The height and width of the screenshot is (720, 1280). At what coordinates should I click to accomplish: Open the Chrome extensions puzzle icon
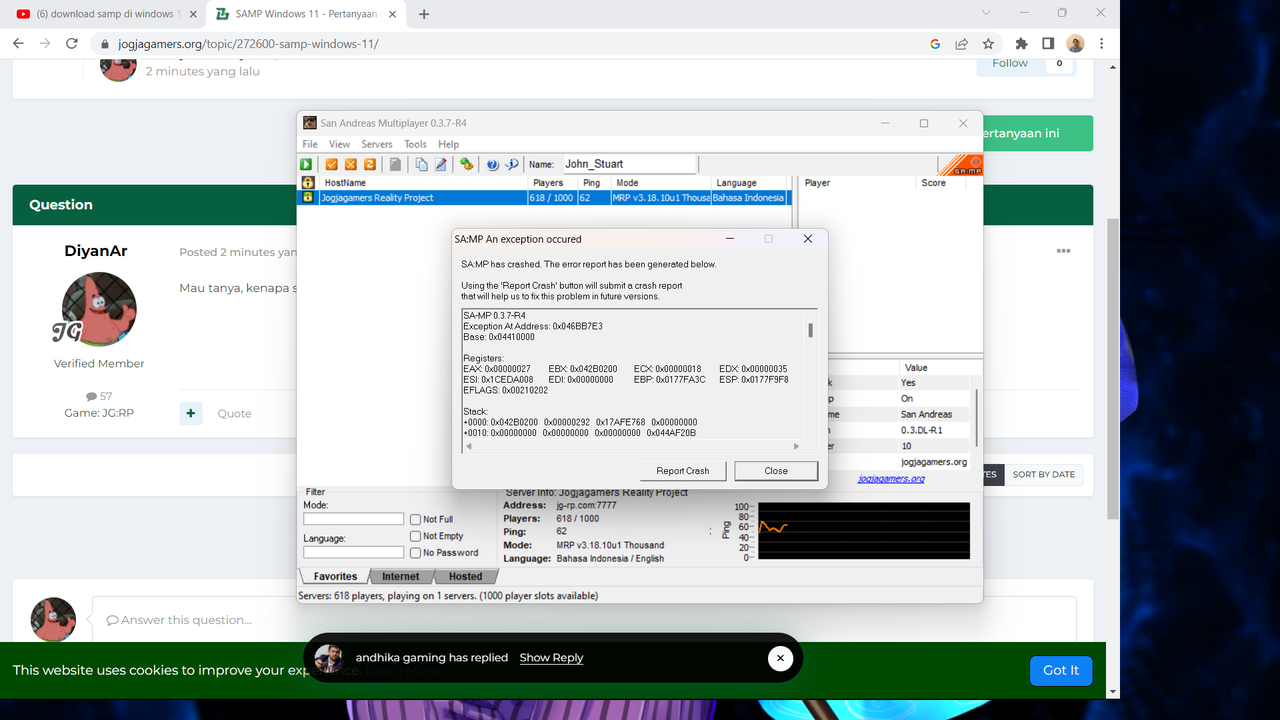[x=1021, y=44]
